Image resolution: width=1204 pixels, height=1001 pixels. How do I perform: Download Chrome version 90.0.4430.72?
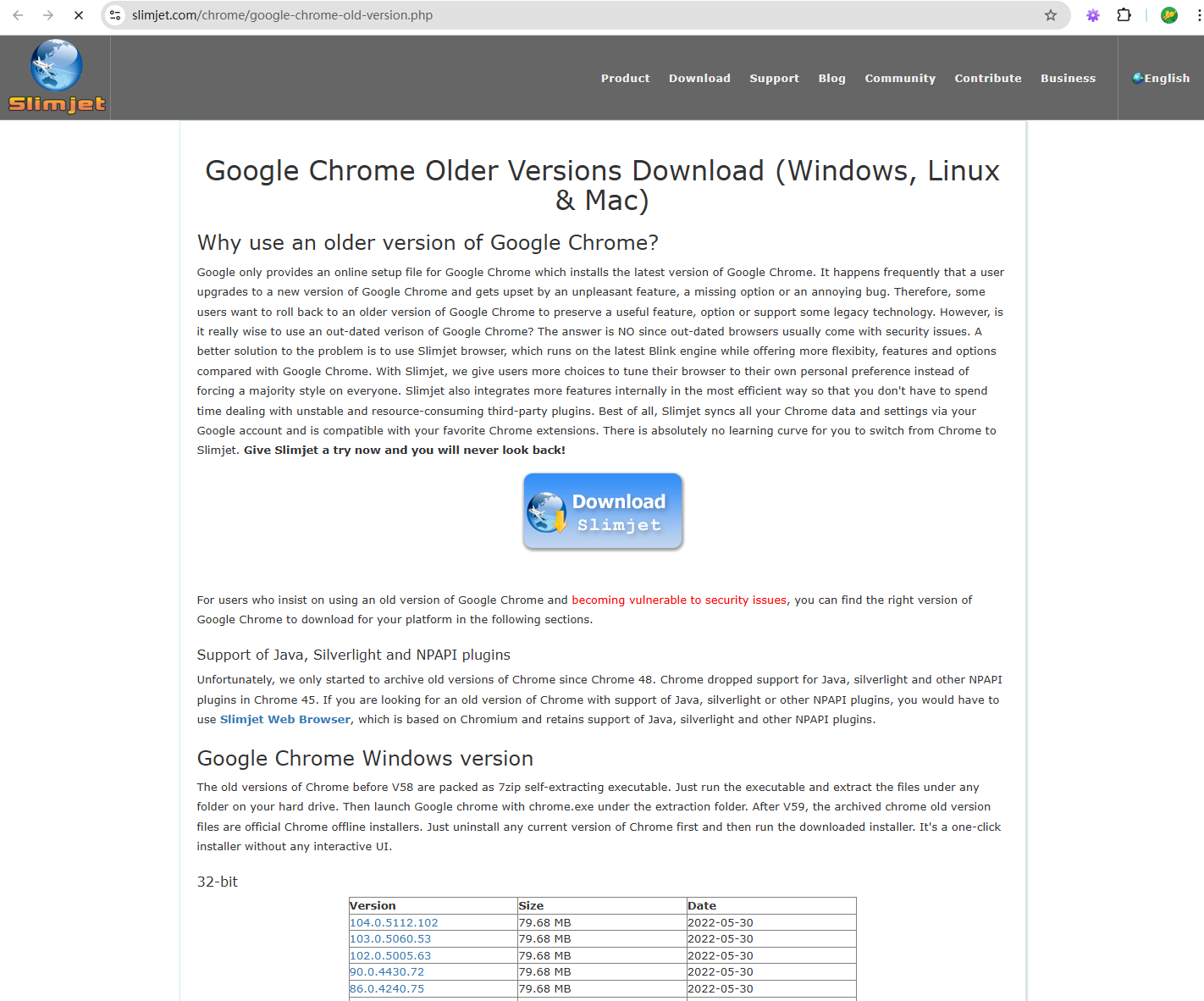point(387,972)
